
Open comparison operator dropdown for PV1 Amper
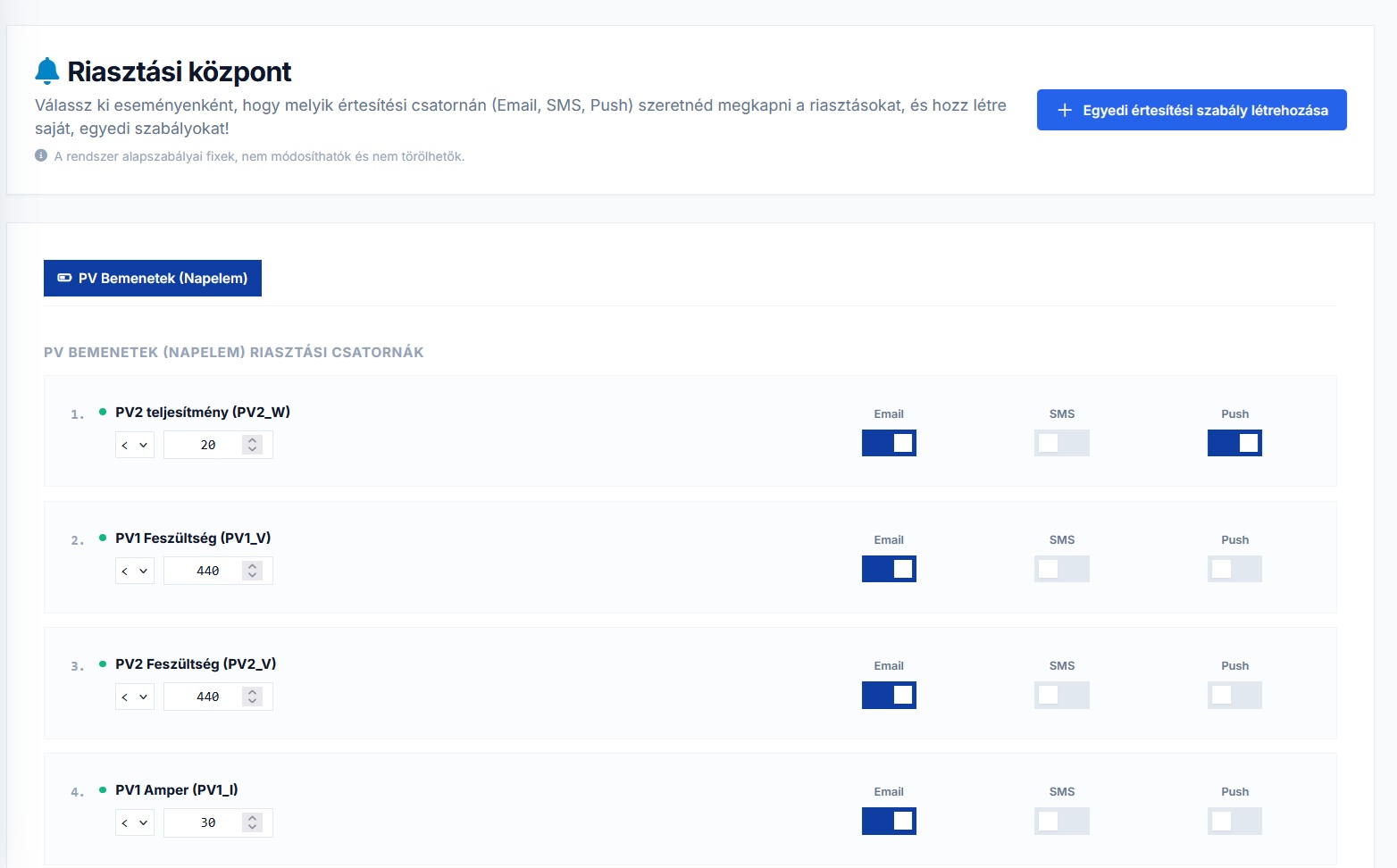coord(135,822)
